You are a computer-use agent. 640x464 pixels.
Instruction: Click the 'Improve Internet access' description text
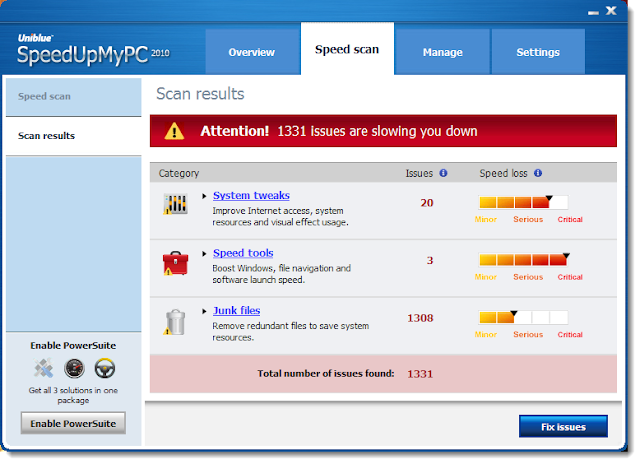tap(280, 216)
